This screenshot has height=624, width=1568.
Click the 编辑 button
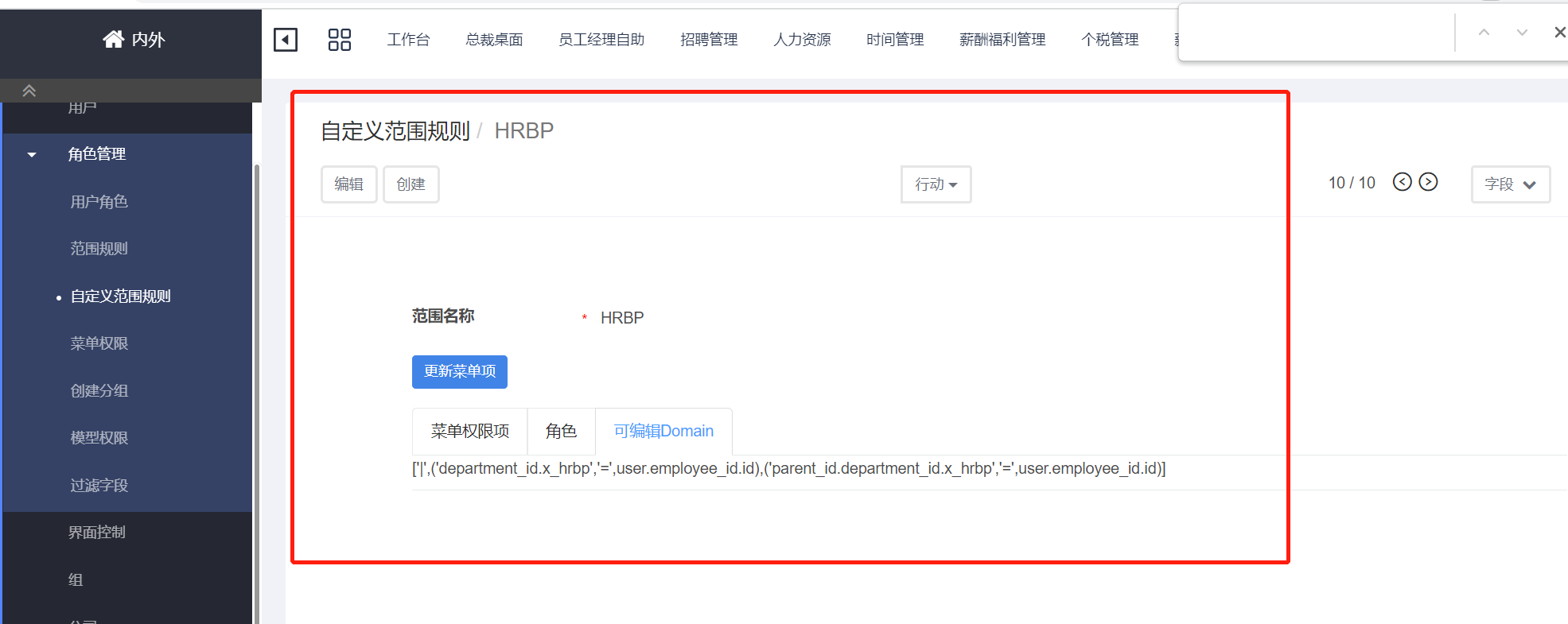[348, 184]
